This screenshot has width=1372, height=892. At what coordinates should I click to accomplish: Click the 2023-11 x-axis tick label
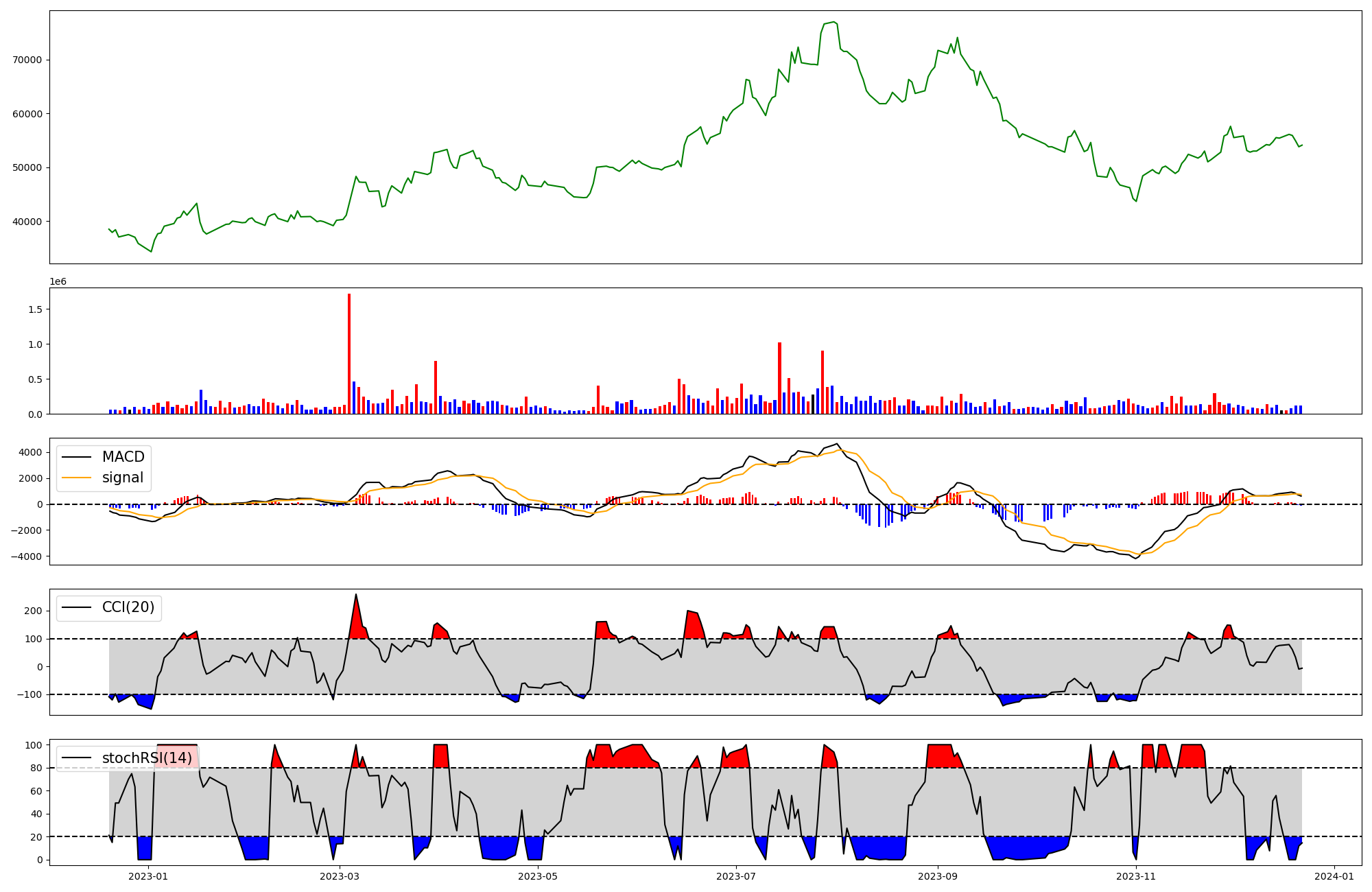click(x=1136, y=876)
